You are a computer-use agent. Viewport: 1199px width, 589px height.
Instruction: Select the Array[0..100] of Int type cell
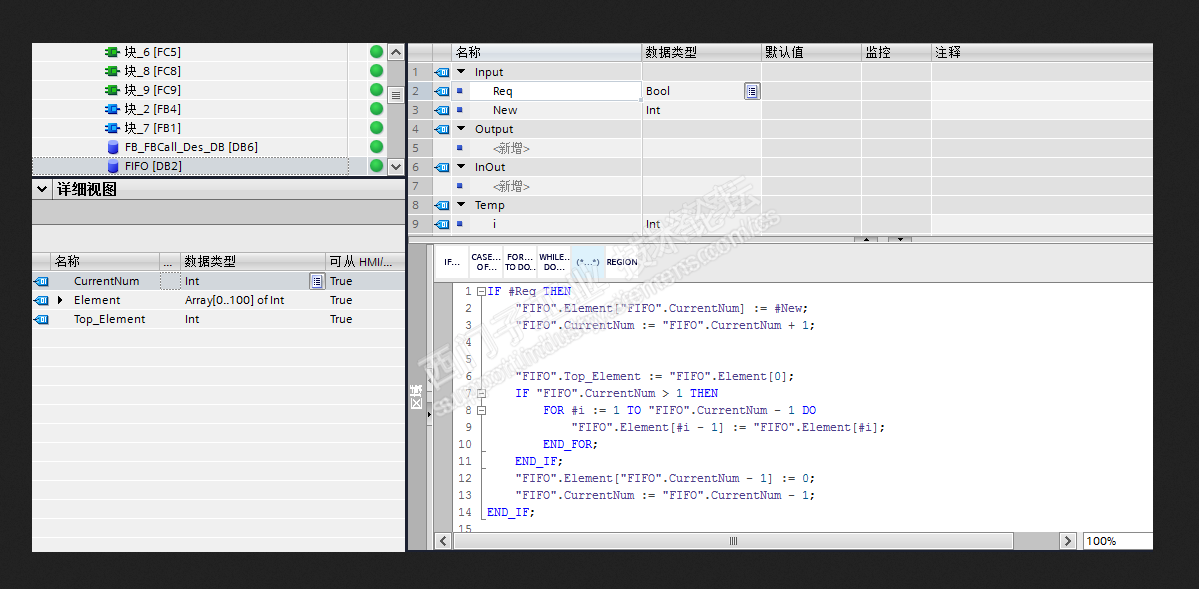tap(252, 301)
